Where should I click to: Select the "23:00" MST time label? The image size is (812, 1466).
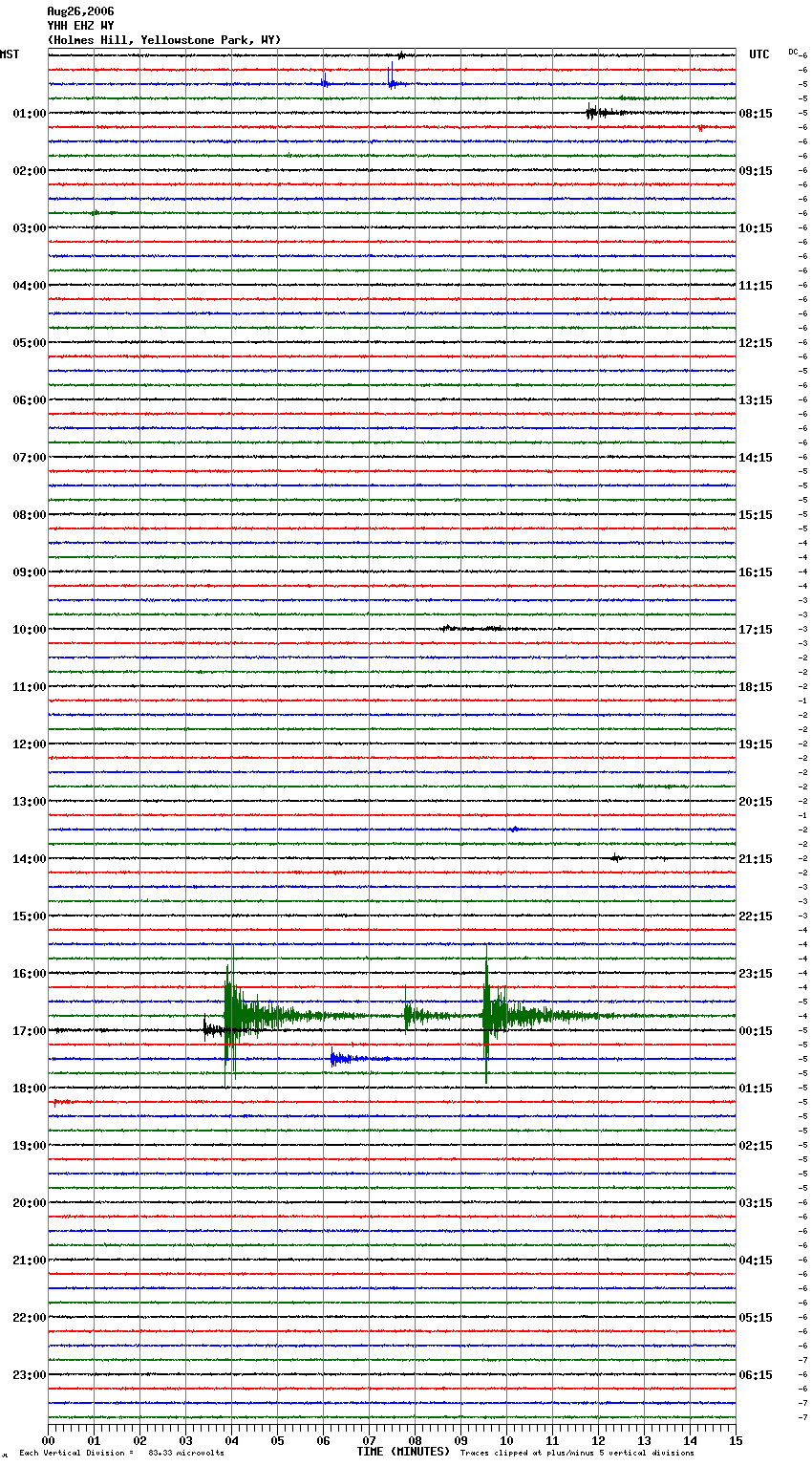click(30, 1375)
